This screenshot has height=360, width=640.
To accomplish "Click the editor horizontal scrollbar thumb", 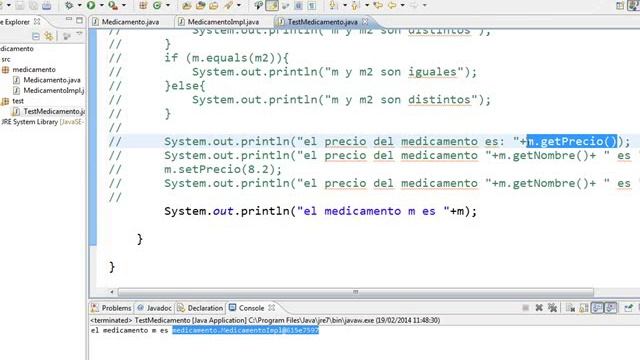I will point(356,292).
